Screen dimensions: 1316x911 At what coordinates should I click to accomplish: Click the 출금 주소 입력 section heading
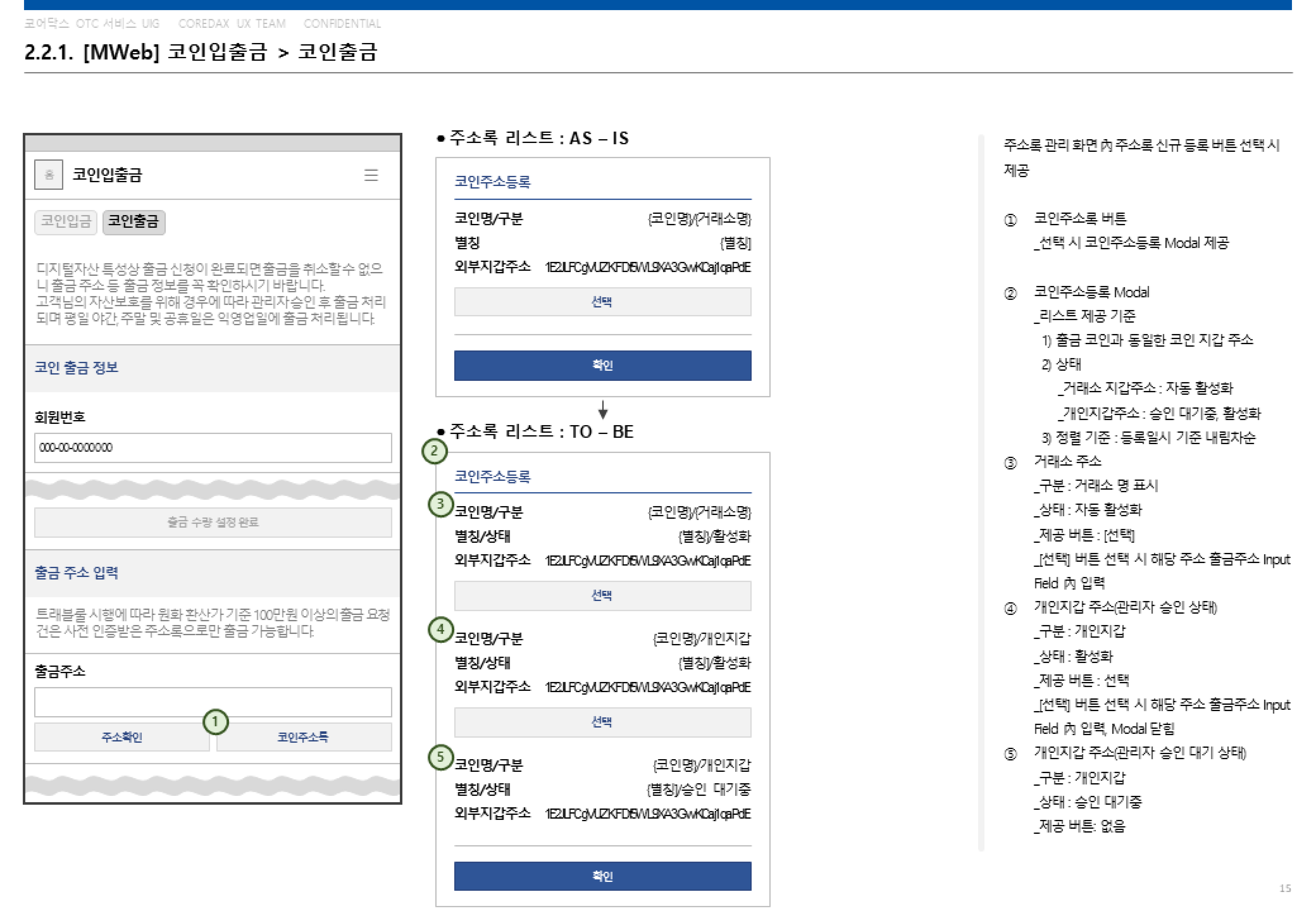[77, 573]
